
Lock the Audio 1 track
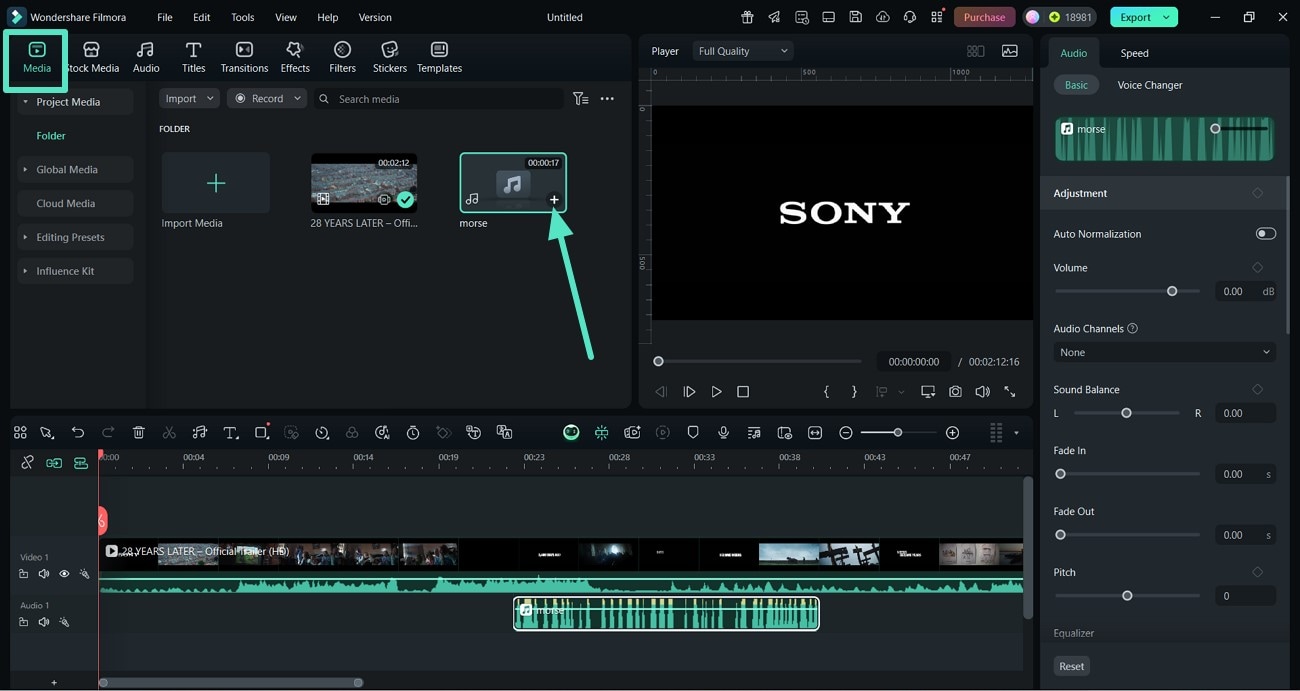tap(23, 622)
